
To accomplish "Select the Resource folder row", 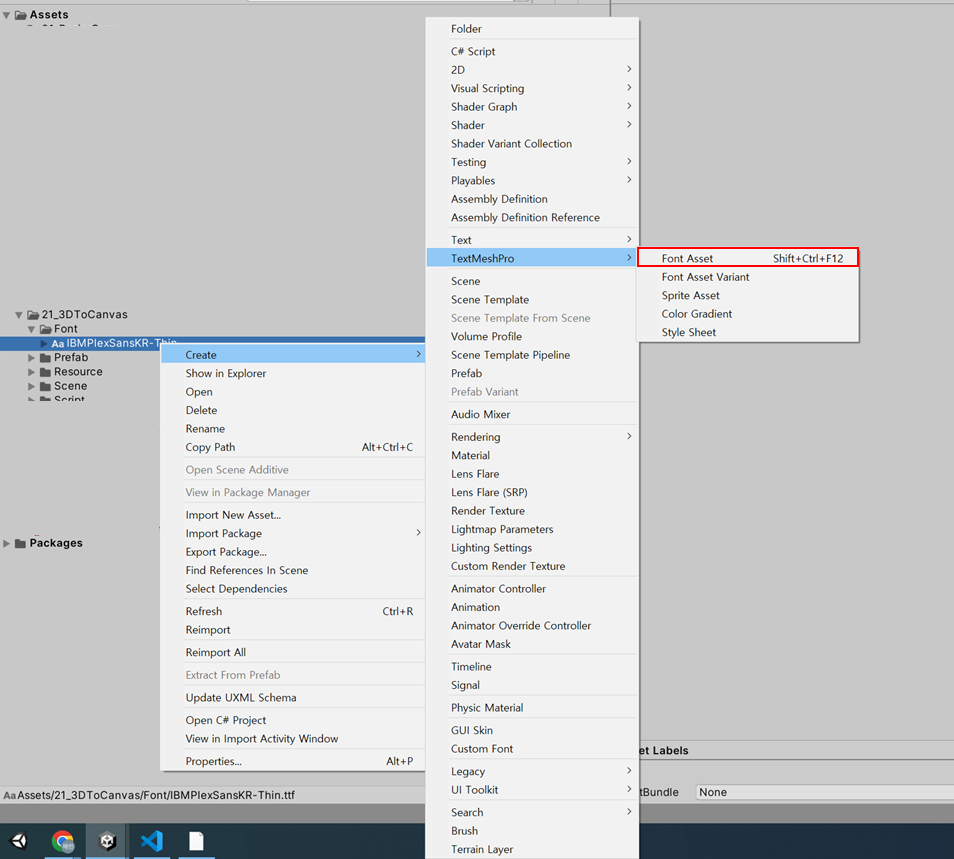I will tap(80, 372).
